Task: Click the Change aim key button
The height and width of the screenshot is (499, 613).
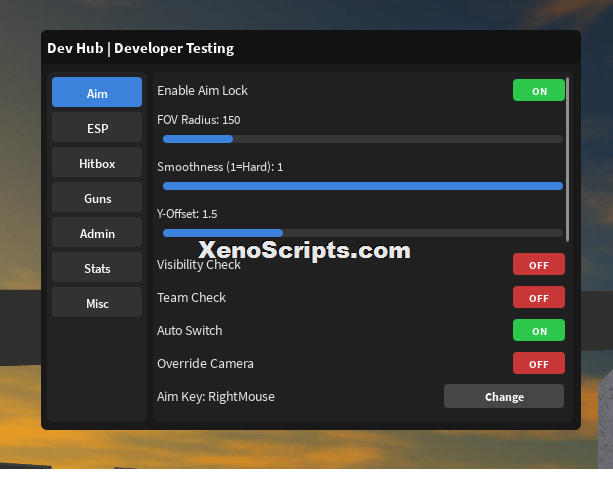Action: [x=504, y=396]
